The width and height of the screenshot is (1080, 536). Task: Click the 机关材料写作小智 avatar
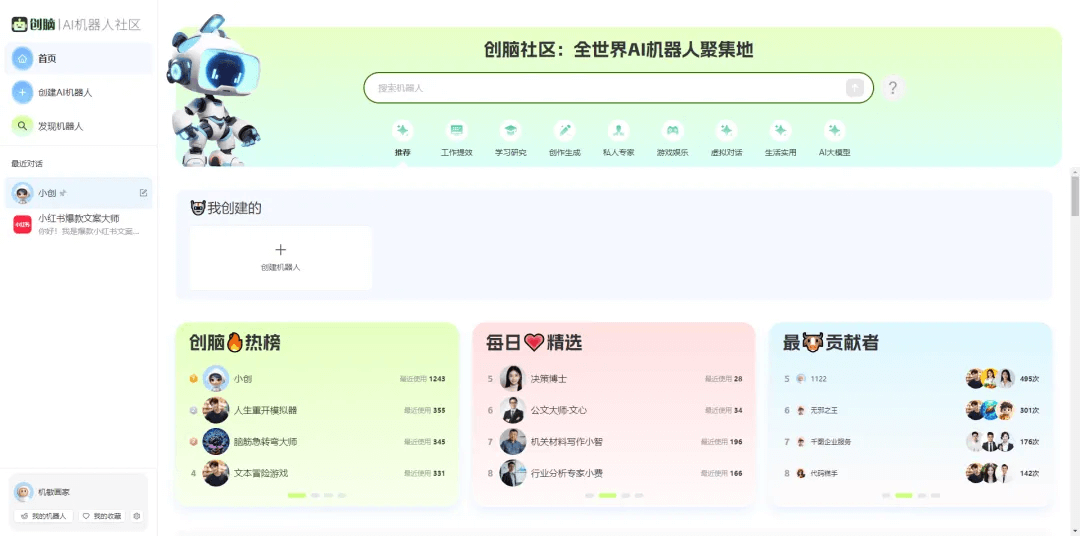coord(512,442)
